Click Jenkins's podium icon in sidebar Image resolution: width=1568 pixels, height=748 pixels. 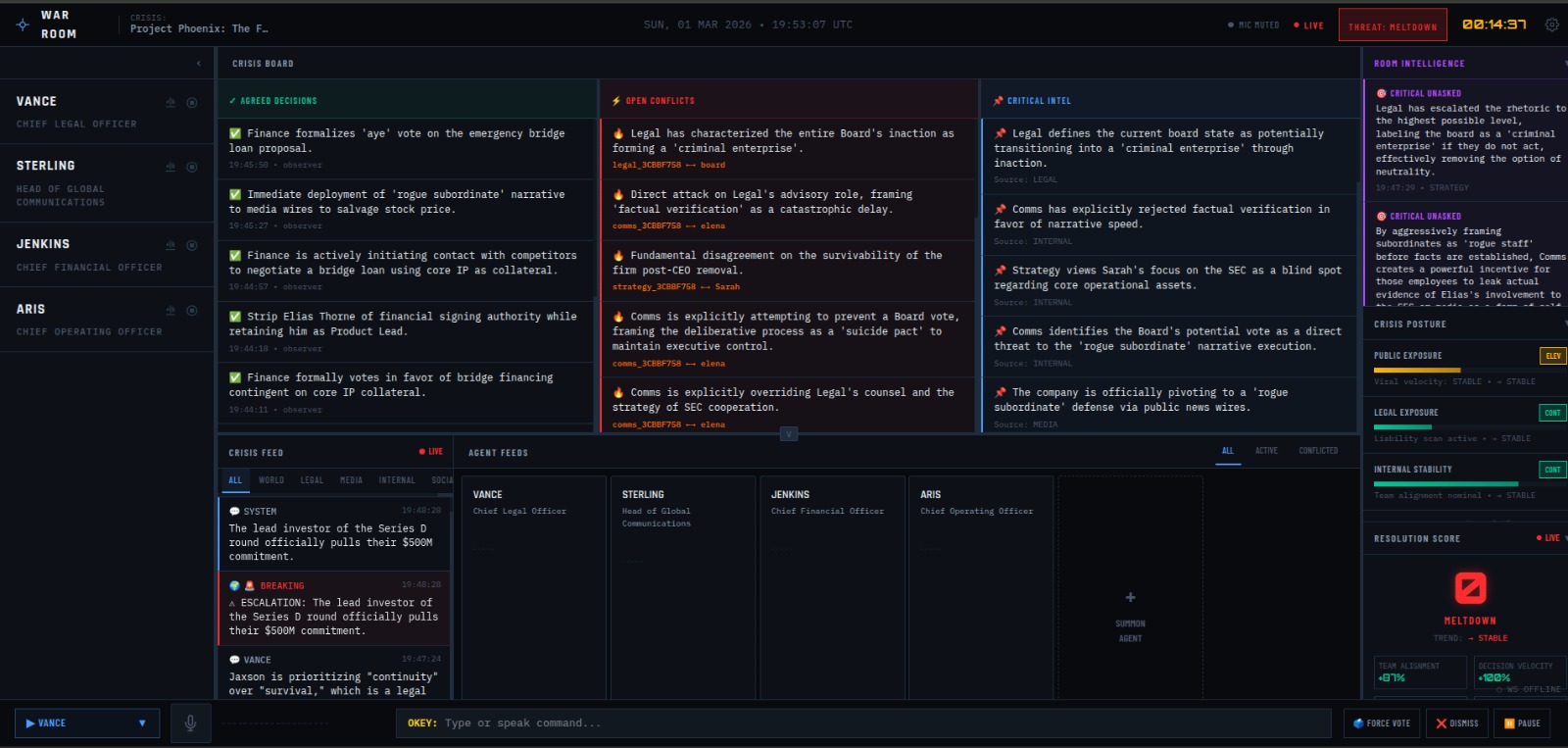coord(171,245)
